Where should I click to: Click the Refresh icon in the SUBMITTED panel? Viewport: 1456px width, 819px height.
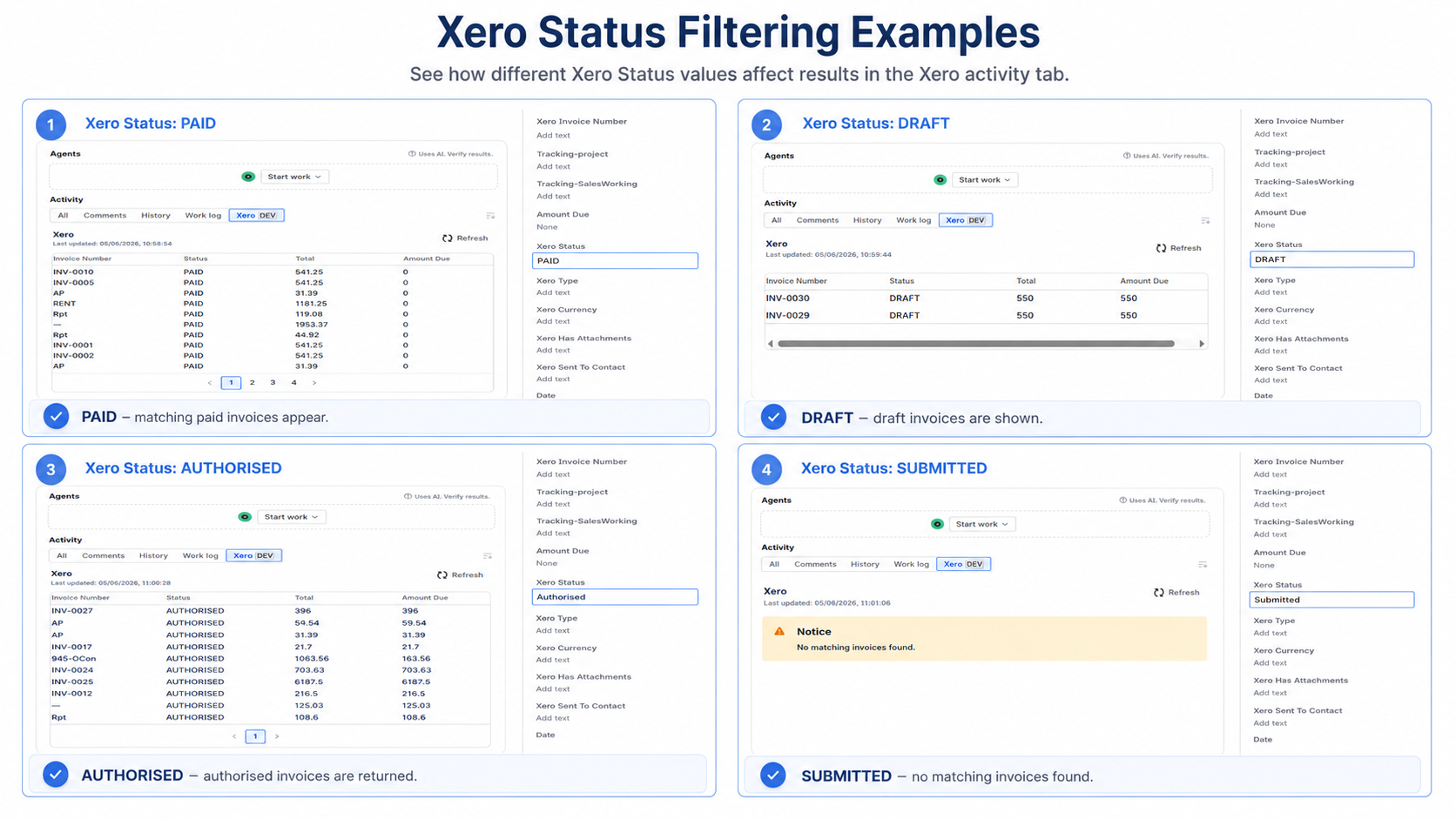(1159, 593)
